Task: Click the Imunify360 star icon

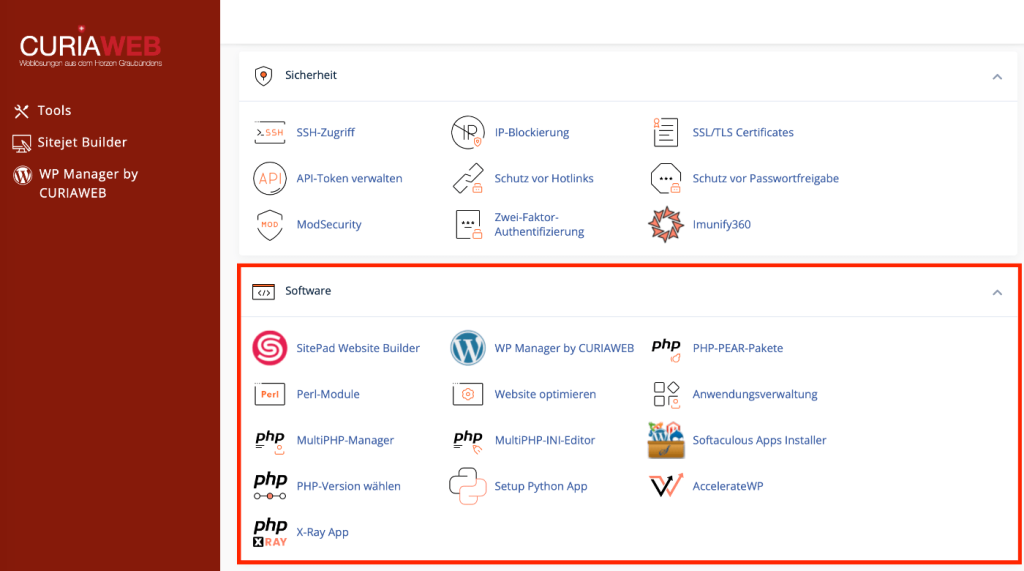Action: click(x=665, y=225)
